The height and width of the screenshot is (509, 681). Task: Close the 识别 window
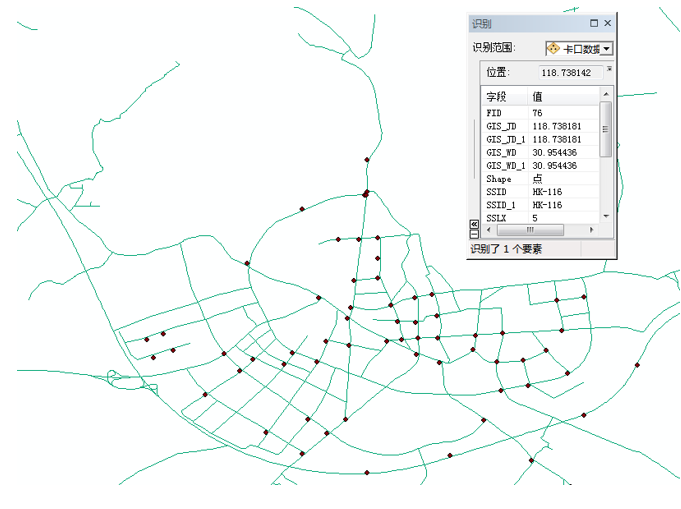608,23
